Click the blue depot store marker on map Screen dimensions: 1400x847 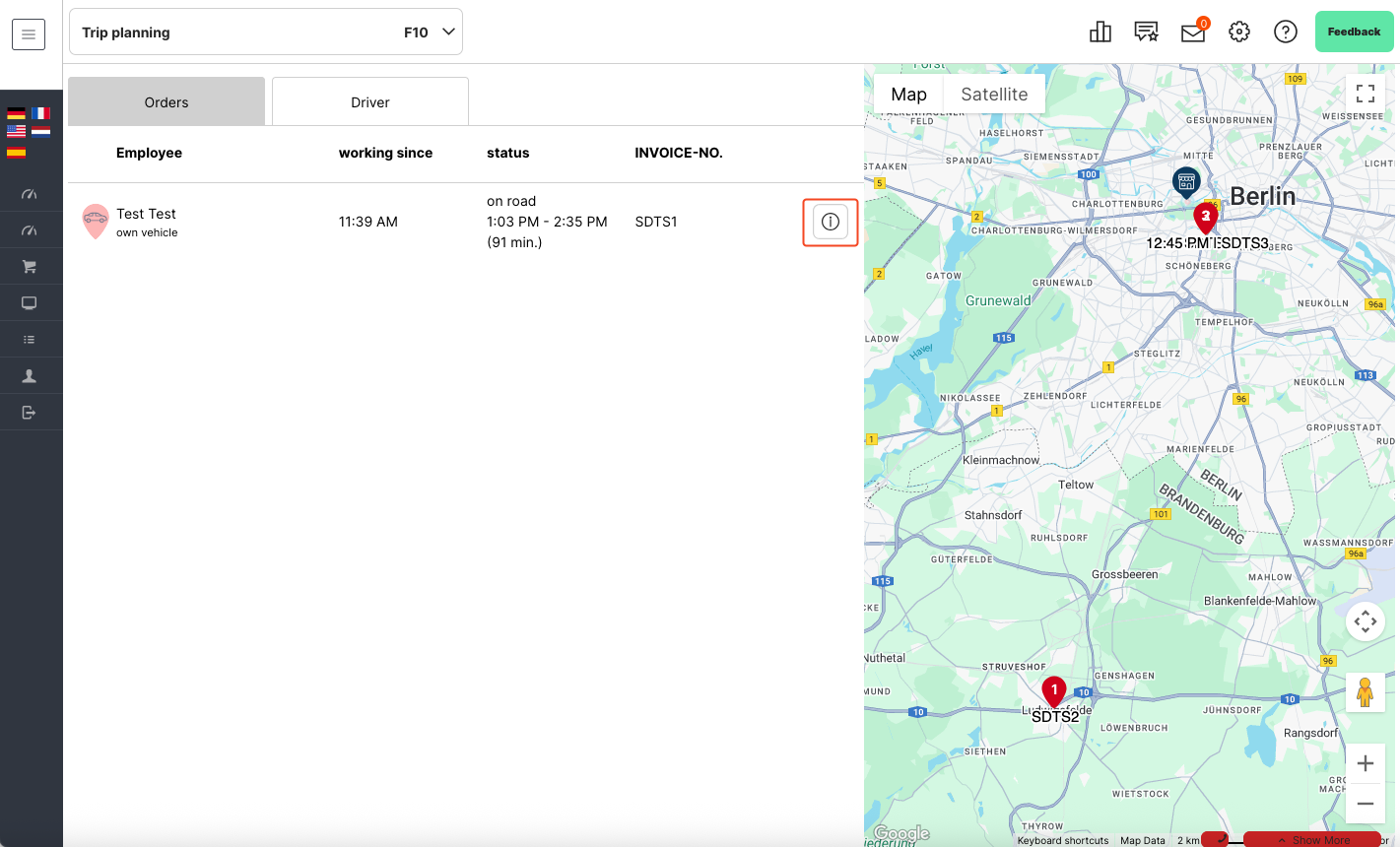pyautogui.click(x=1186, y=182)
